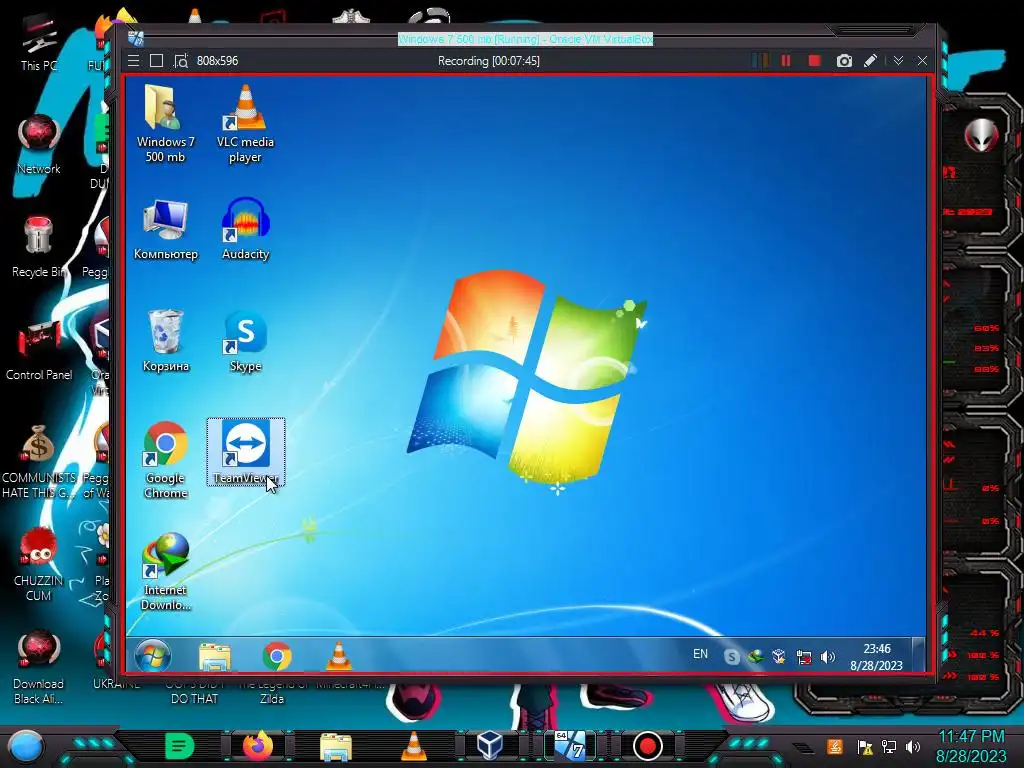The width and height of the screenshot is (1024, 768).
Task: Click the host Start orb button
Action: tap(25, 746)
